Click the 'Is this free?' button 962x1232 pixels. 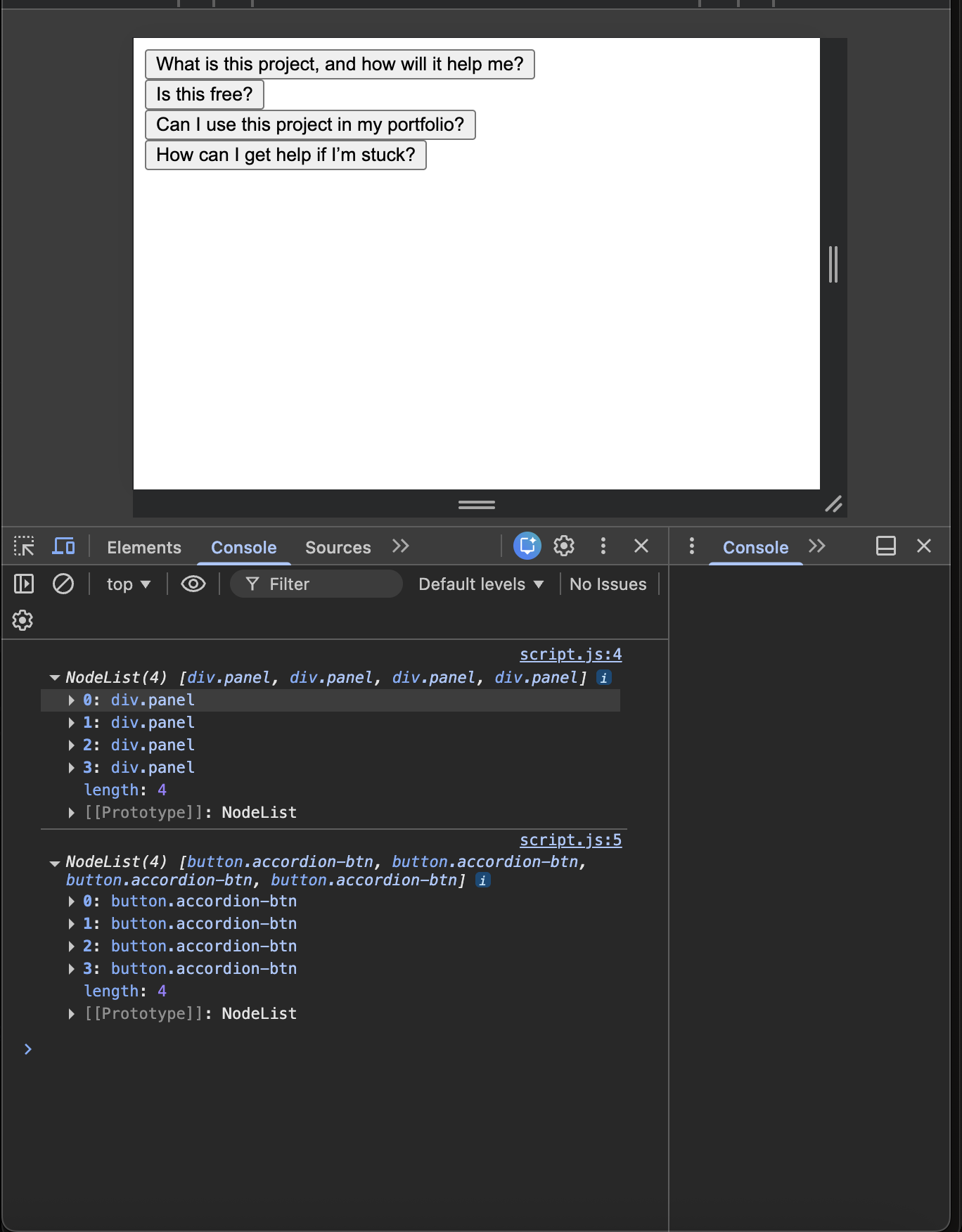pyautogui.click(x=204, y=94)
